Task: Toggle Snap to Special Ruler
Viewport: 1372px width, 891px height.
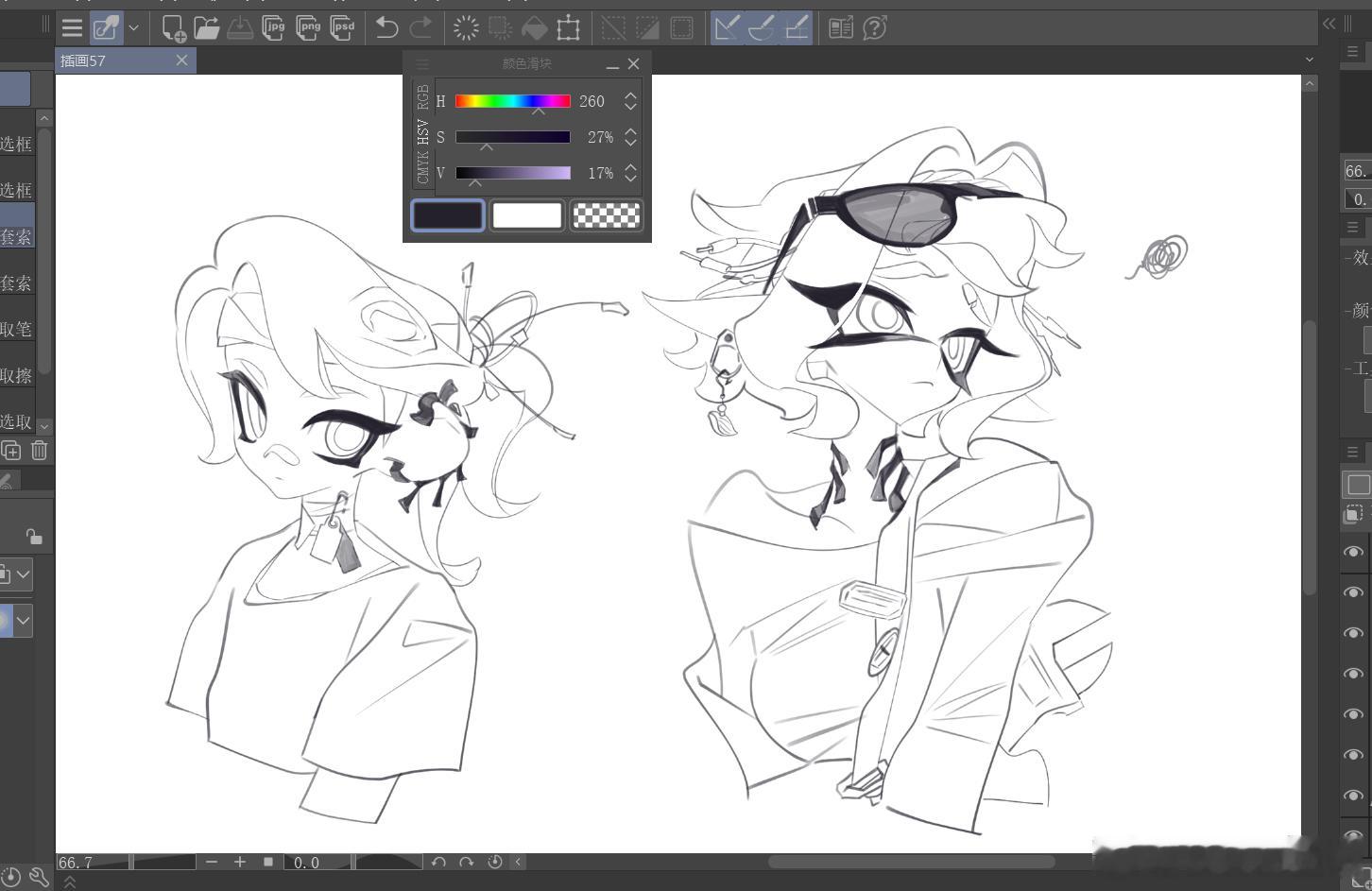Action: pyautogui.click(x=761, y=28)
